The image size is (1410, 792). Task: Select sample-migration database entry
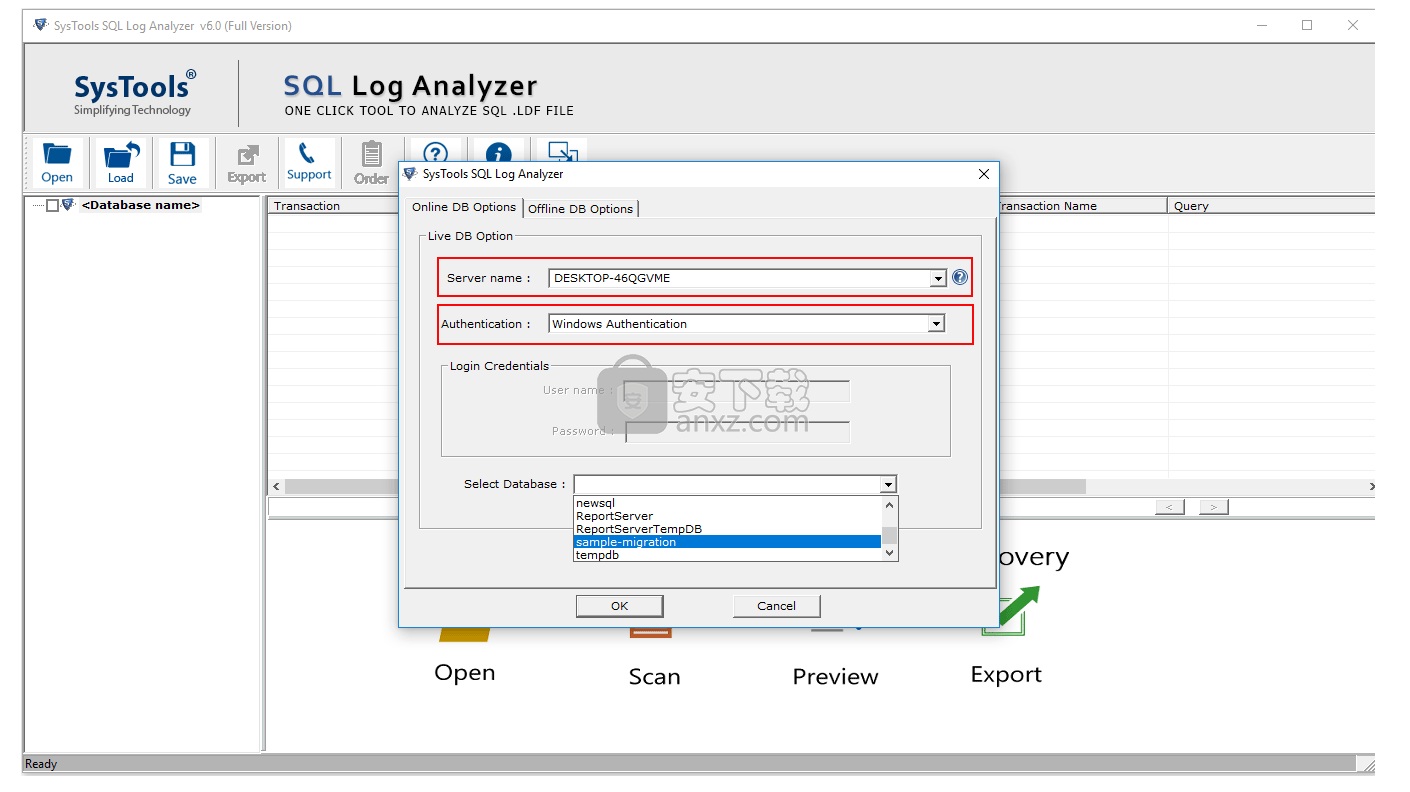point(727,542)
